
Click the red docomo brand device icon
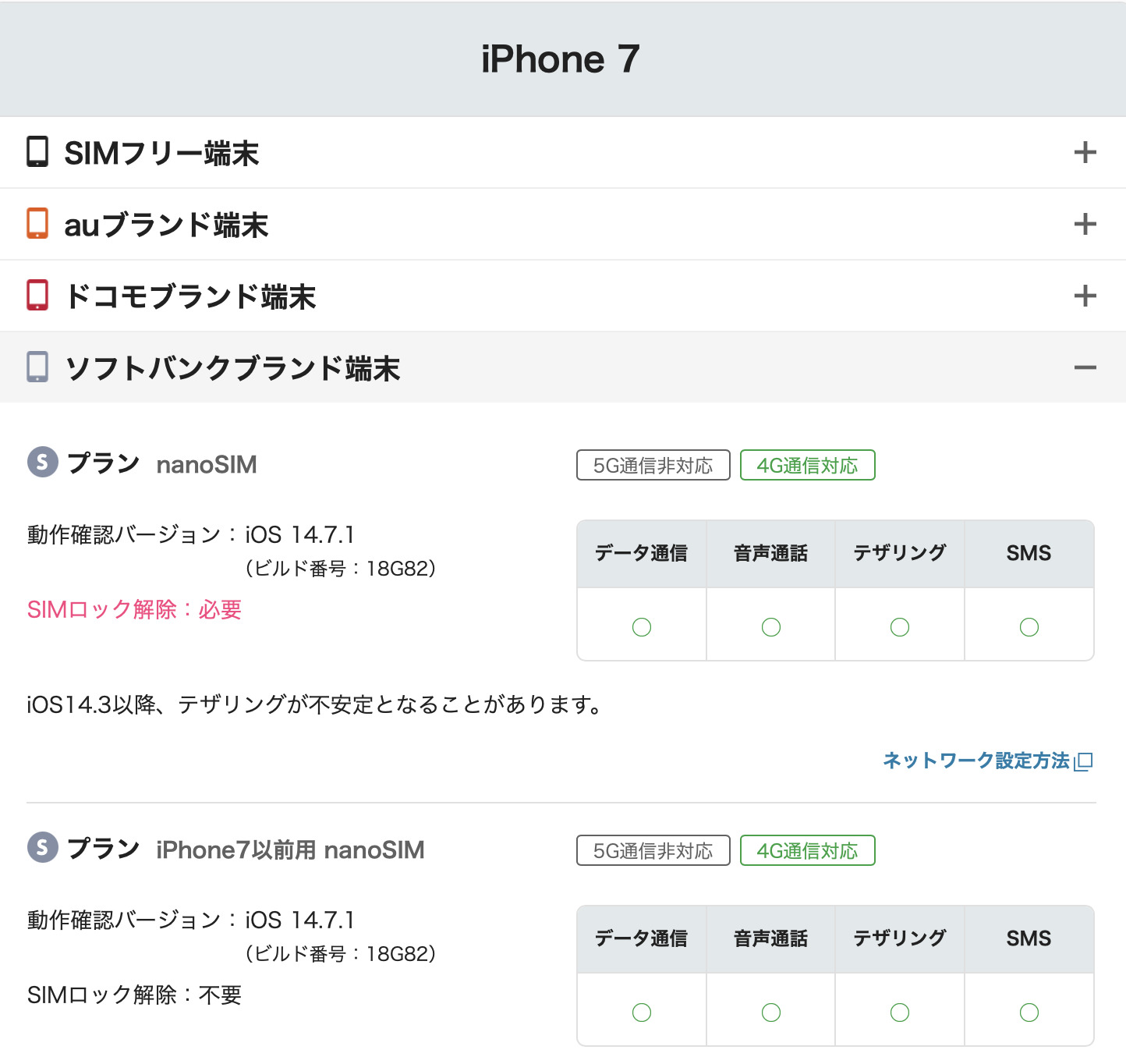37,296
